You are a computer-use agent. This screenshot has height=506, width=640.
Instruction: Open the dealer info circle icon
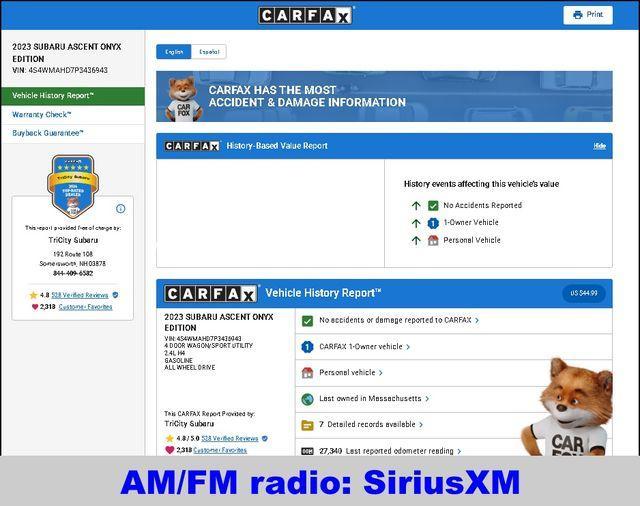tap(120, 209)
